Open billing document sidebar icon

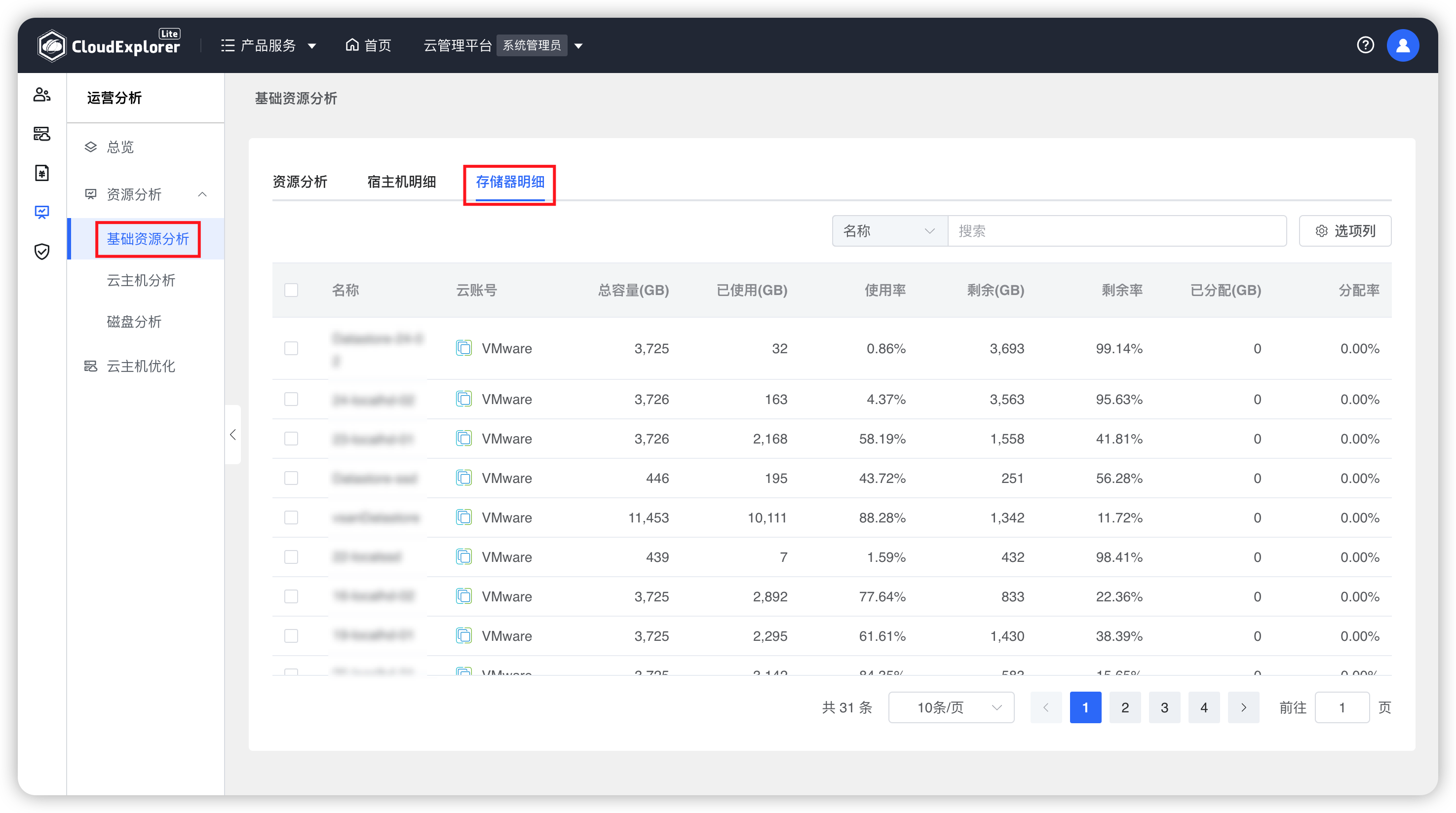click(42, 173)
